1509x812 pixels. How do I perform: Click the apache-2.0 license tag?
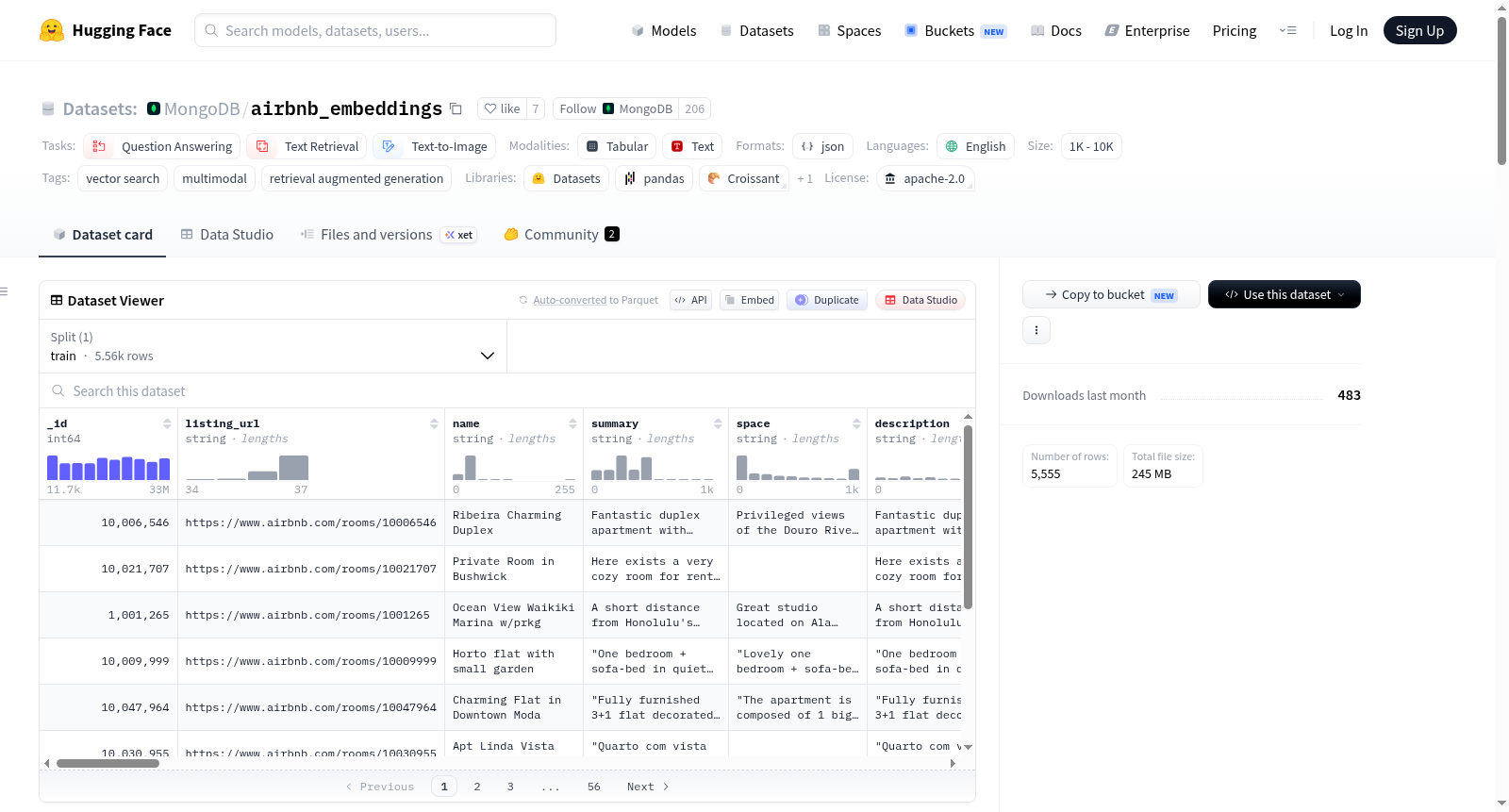tap(925, 178)
